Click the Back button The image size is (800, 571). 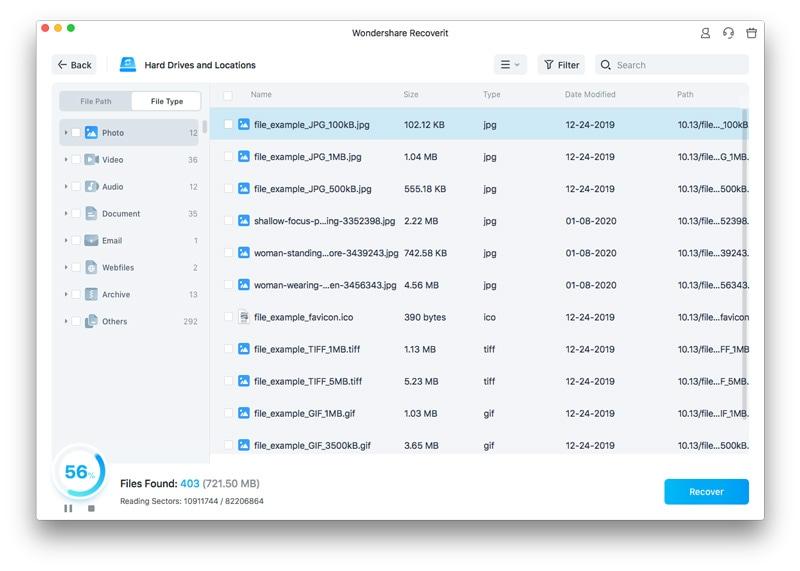click(x=74, y=65)
